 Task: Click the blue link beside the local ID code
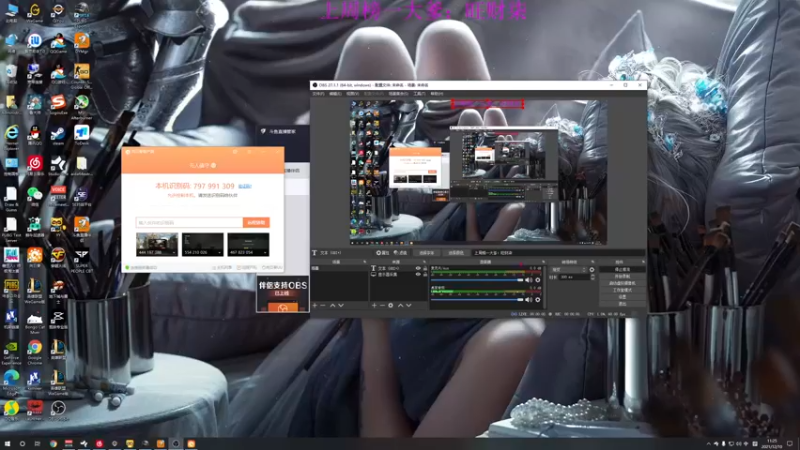(245, 187)
